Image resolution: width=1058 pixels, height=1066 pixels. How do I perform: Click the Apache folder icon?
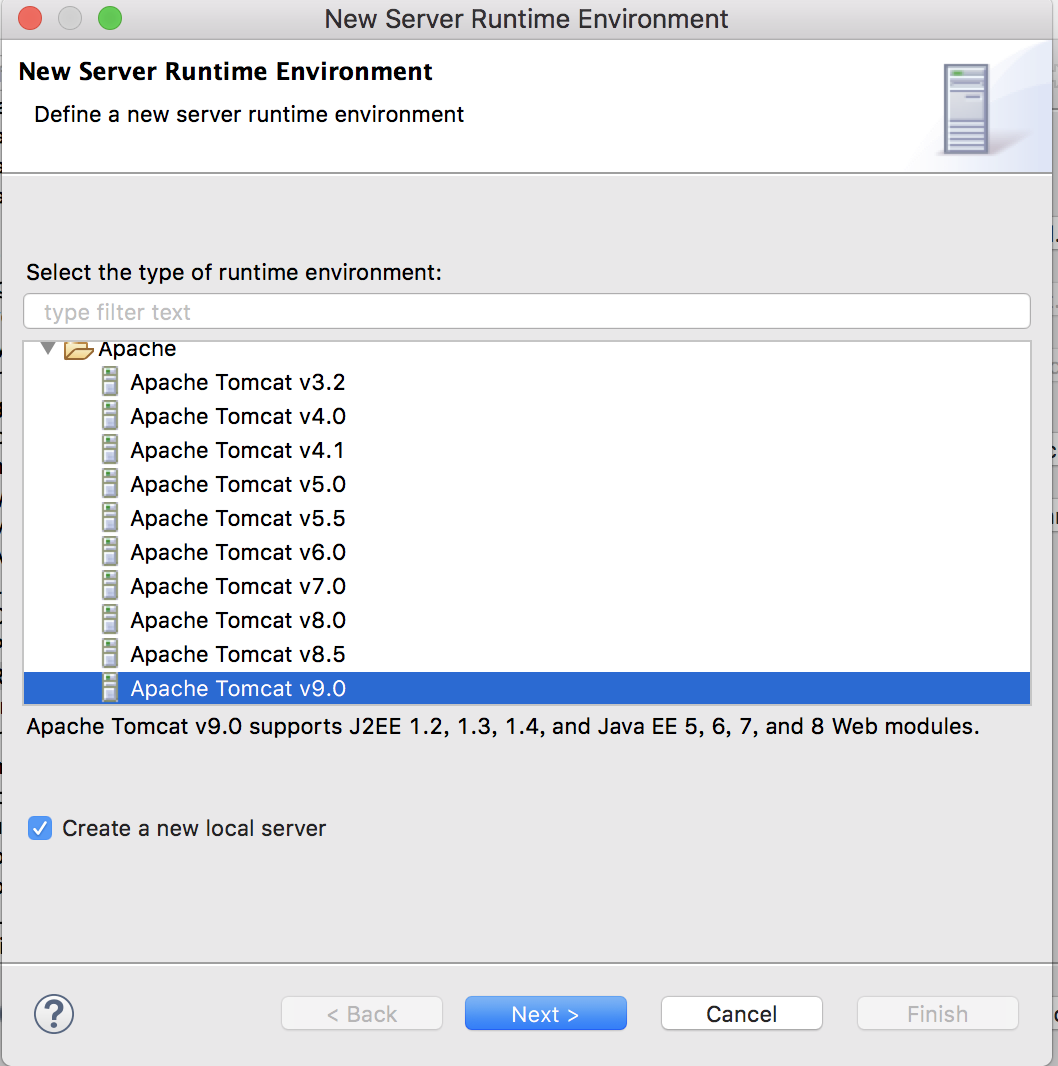[78, 349]
